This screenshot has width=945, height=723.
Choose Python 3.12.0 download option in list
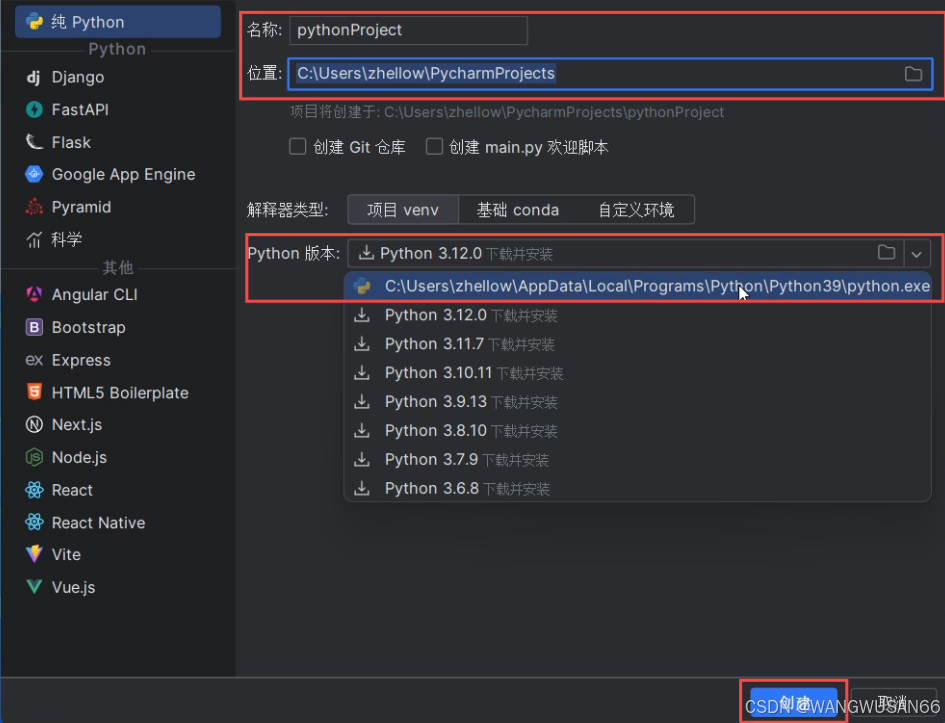pos(638,315)
